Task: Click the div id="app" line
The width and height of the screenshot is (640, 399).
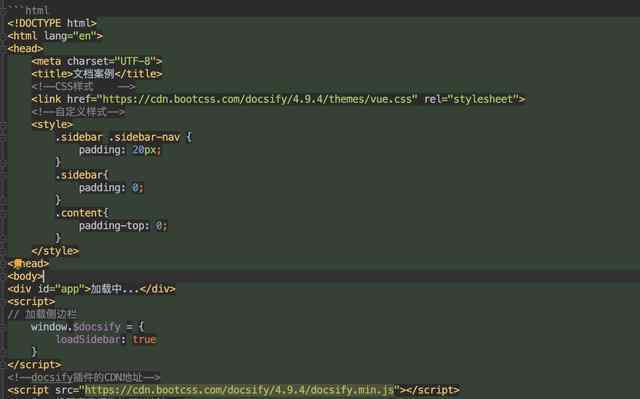Action: click(91, 289)
